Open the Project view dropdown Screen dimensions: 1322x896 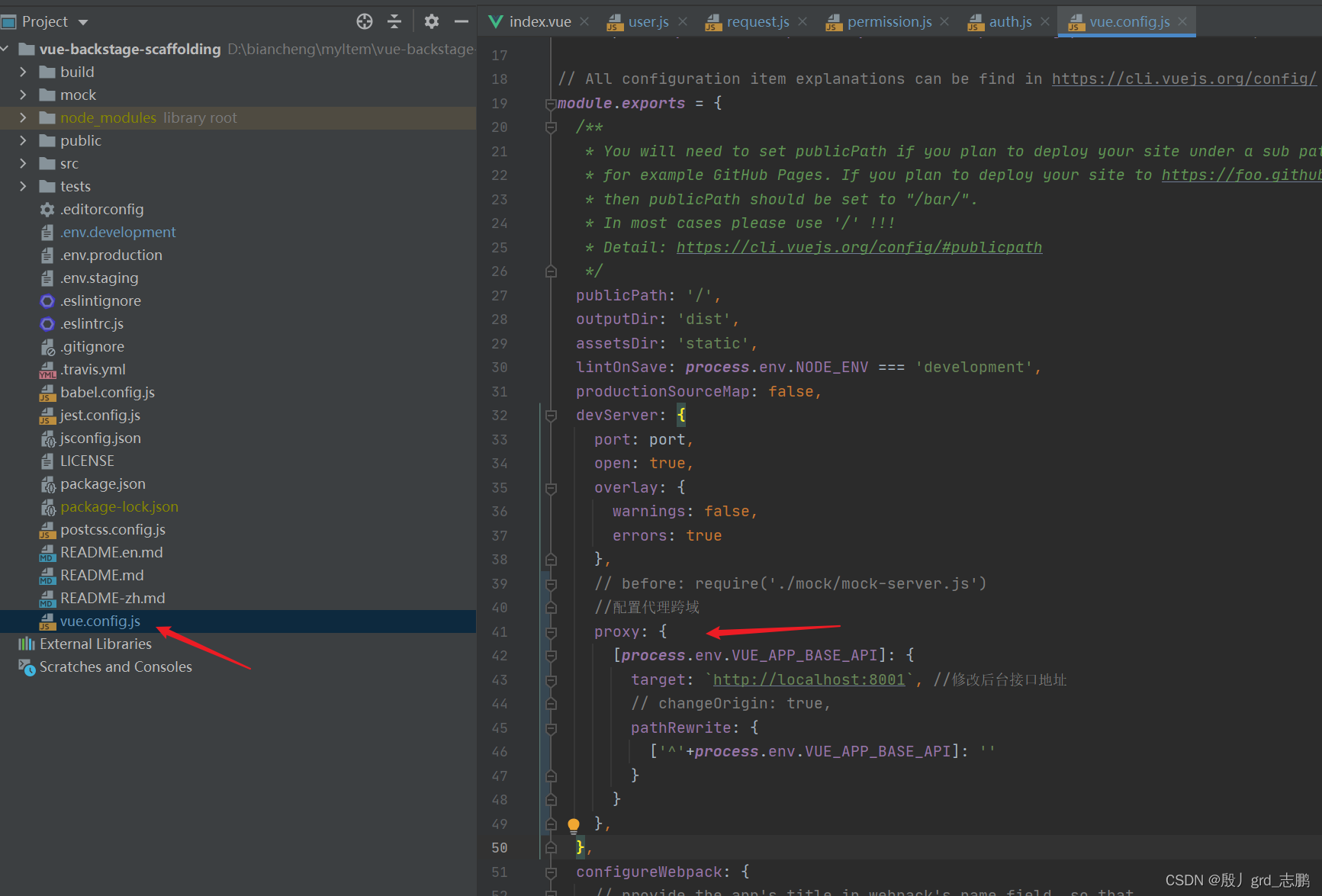tap(83, 22)
